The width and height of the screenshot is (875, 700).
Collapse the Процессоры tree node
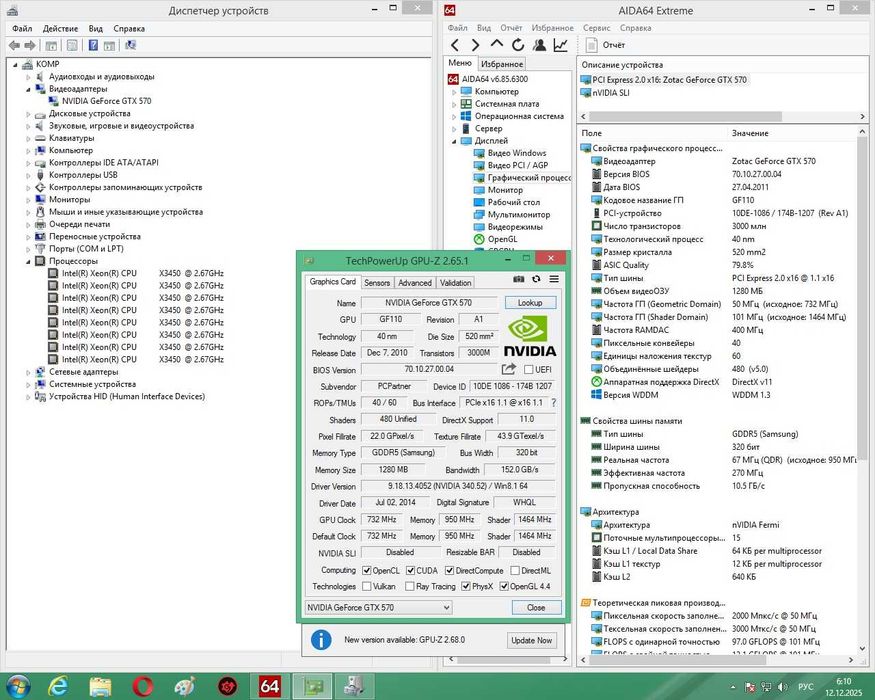27,261
